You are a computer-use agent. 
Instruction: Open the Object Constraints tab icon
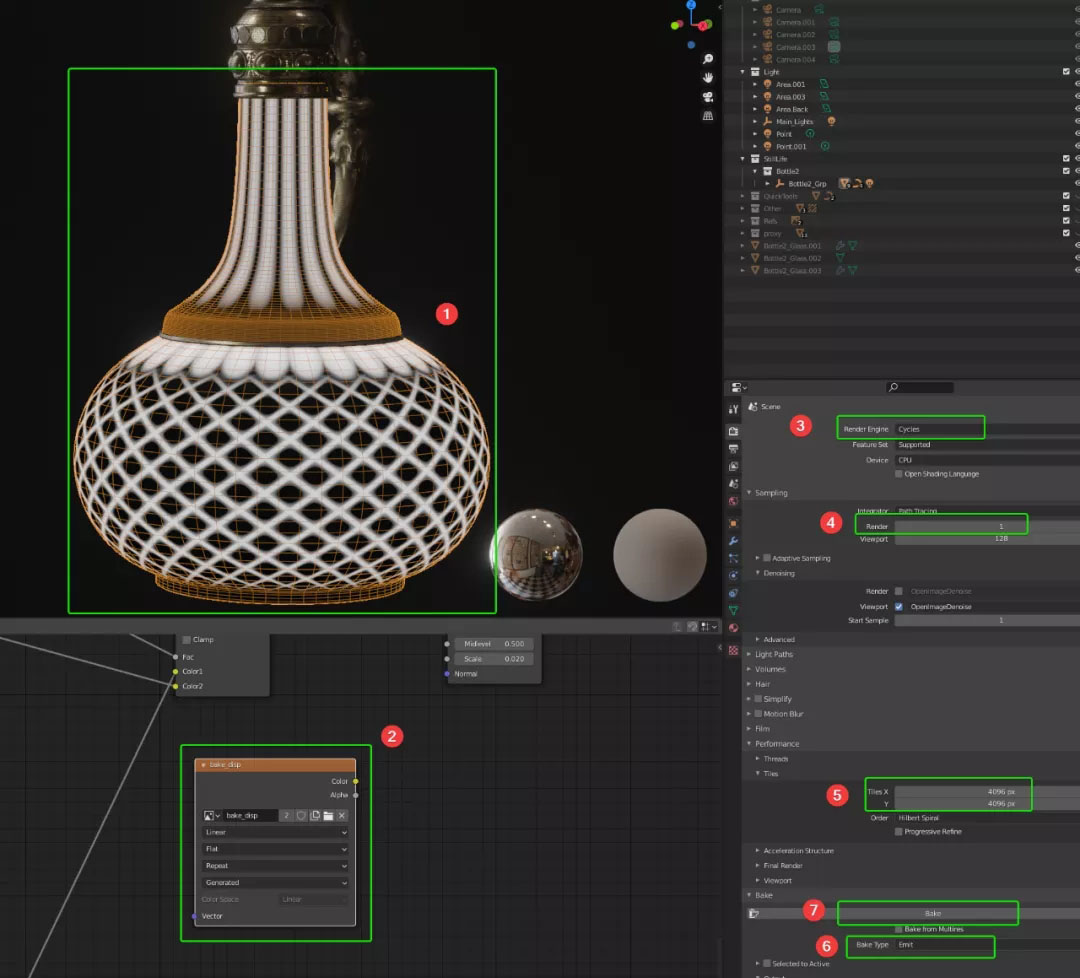pyautogui.click(x=734, y=593)
